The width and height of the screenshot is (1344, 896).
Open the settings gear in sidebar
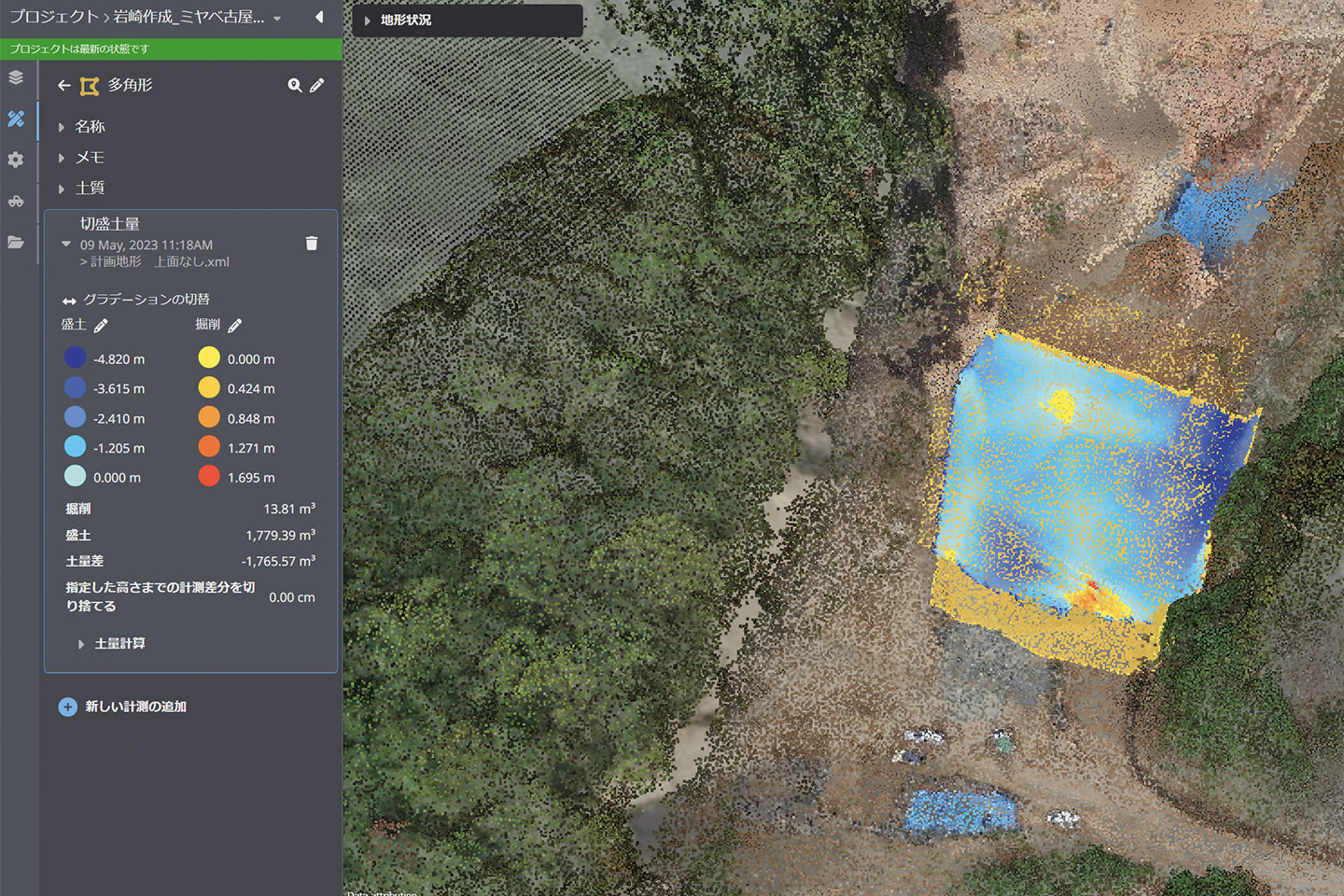(x=16, y=160)
